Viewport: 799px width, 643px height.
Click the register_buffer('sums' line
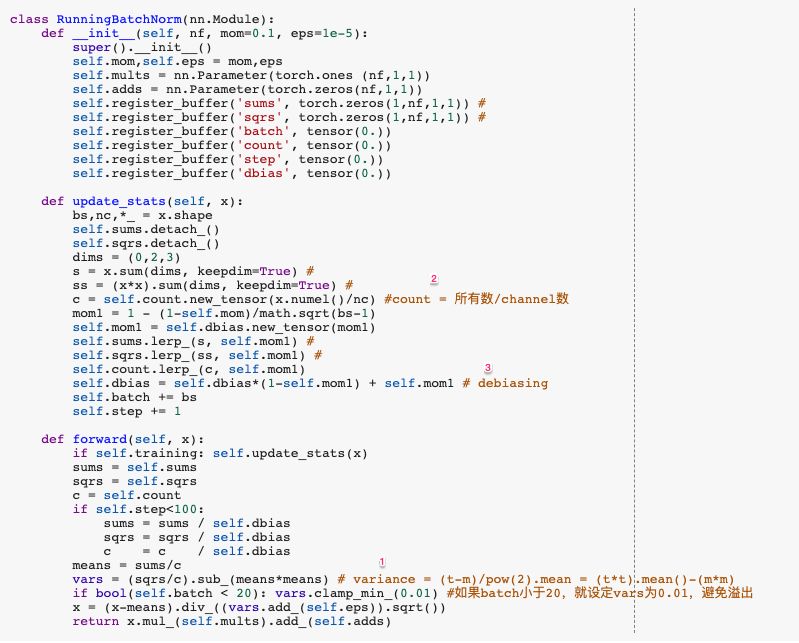point(279,103)
